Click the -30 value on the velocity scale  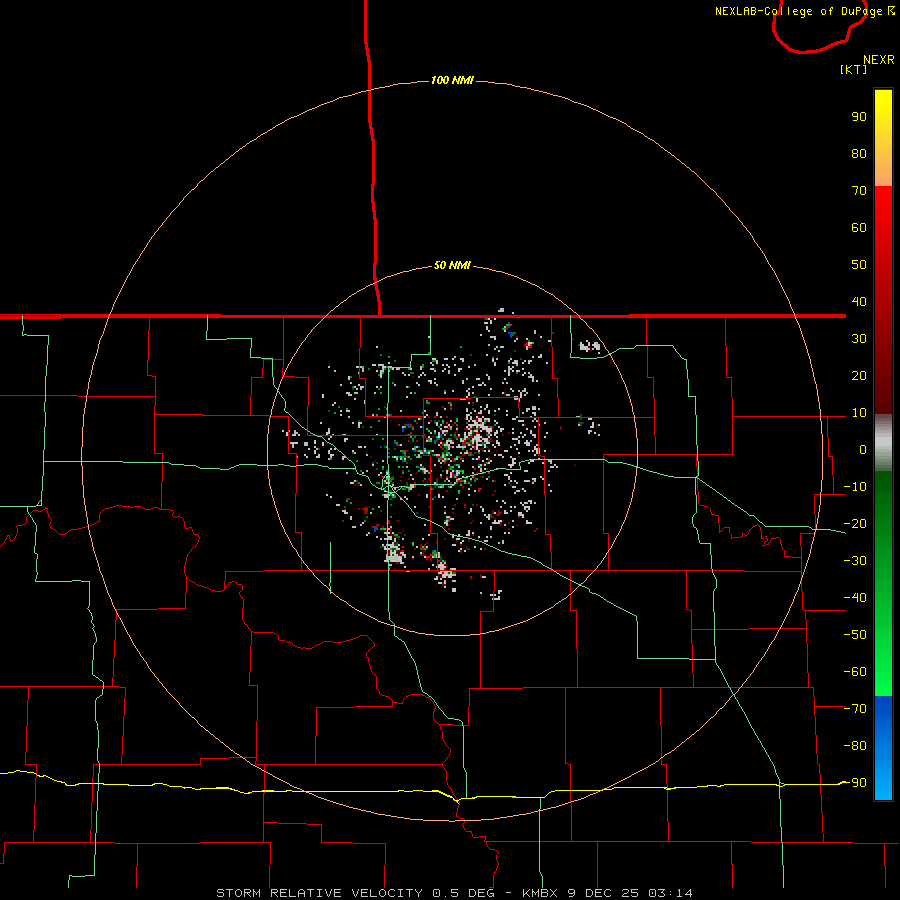click(855, 561)
